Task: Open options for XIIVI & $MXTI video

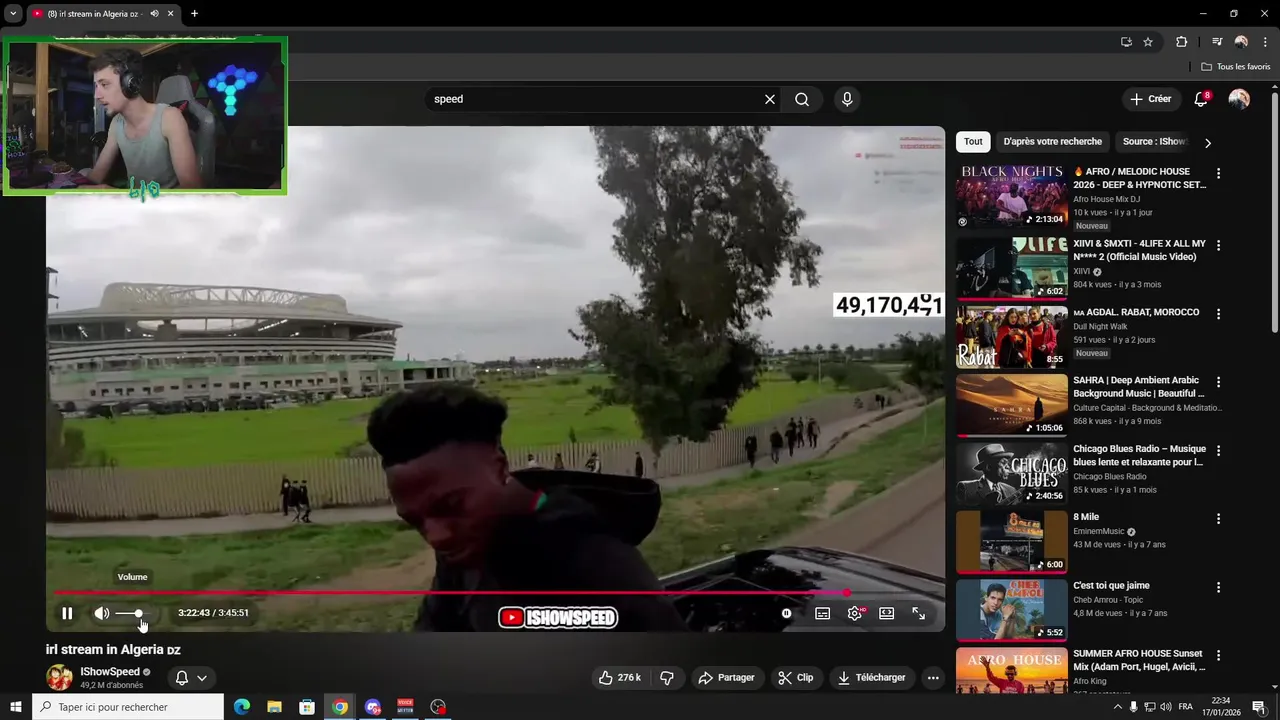Action: (1218, 245)
